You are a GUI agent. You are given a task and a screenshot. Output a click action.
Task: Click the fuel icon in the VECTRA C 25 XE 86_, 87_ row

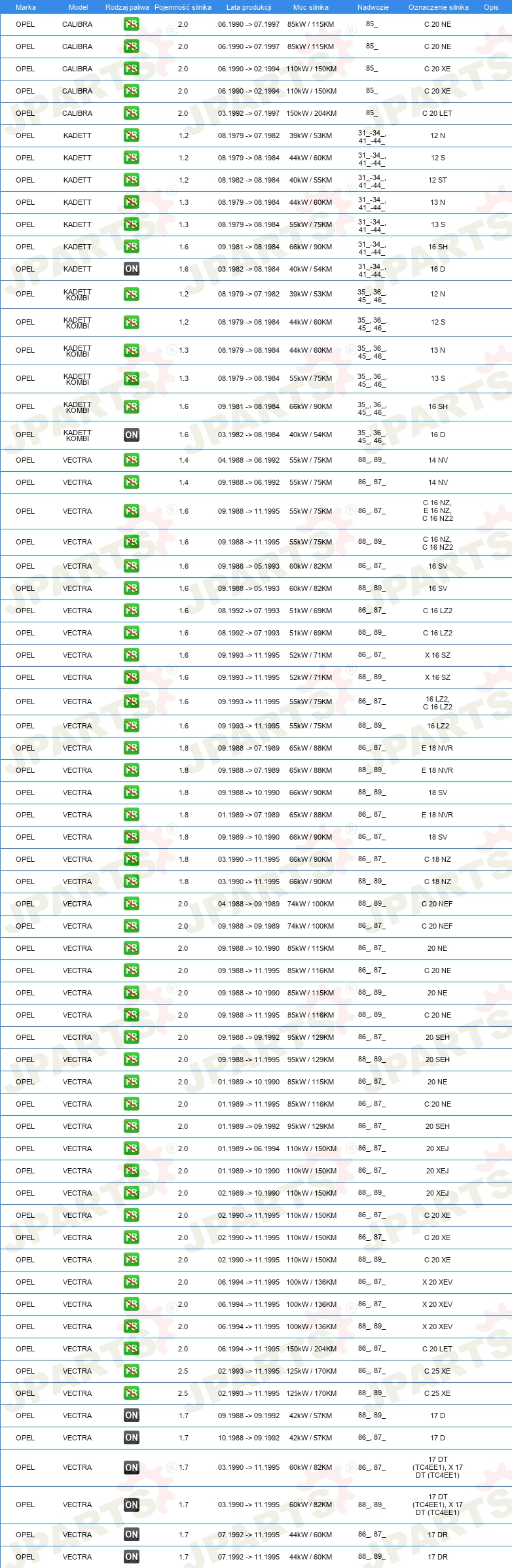[x=131, y=1371]
